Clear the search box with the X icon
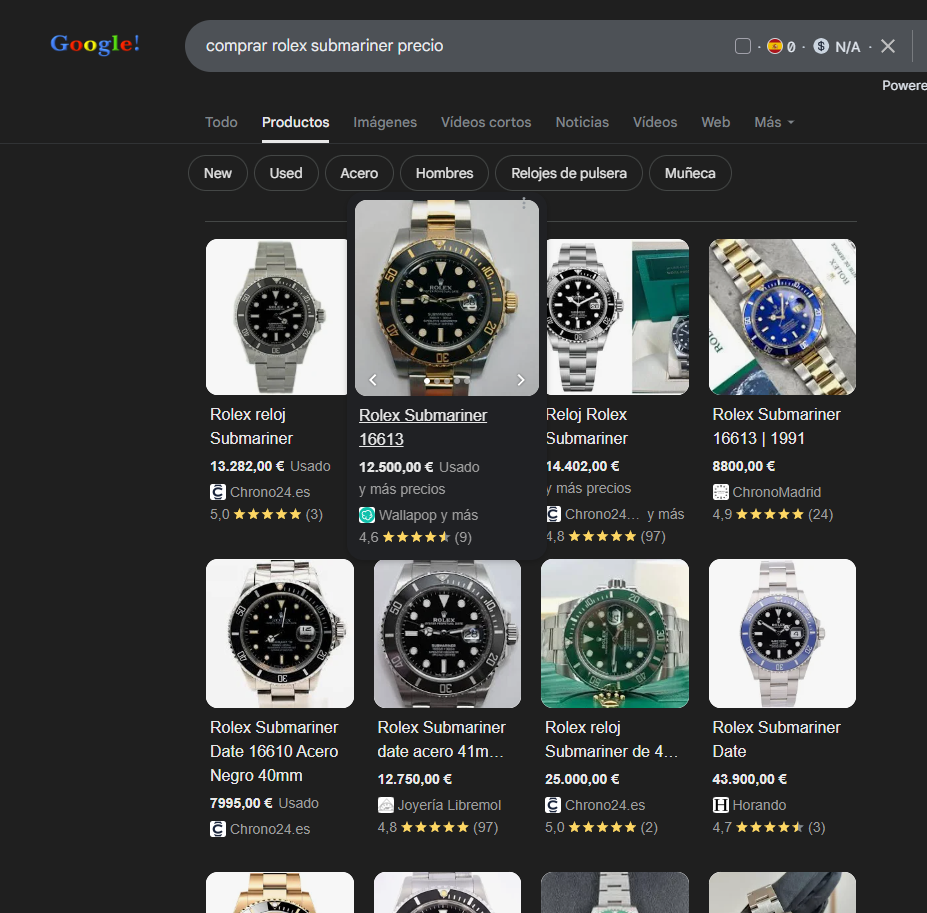 (888, 46)
